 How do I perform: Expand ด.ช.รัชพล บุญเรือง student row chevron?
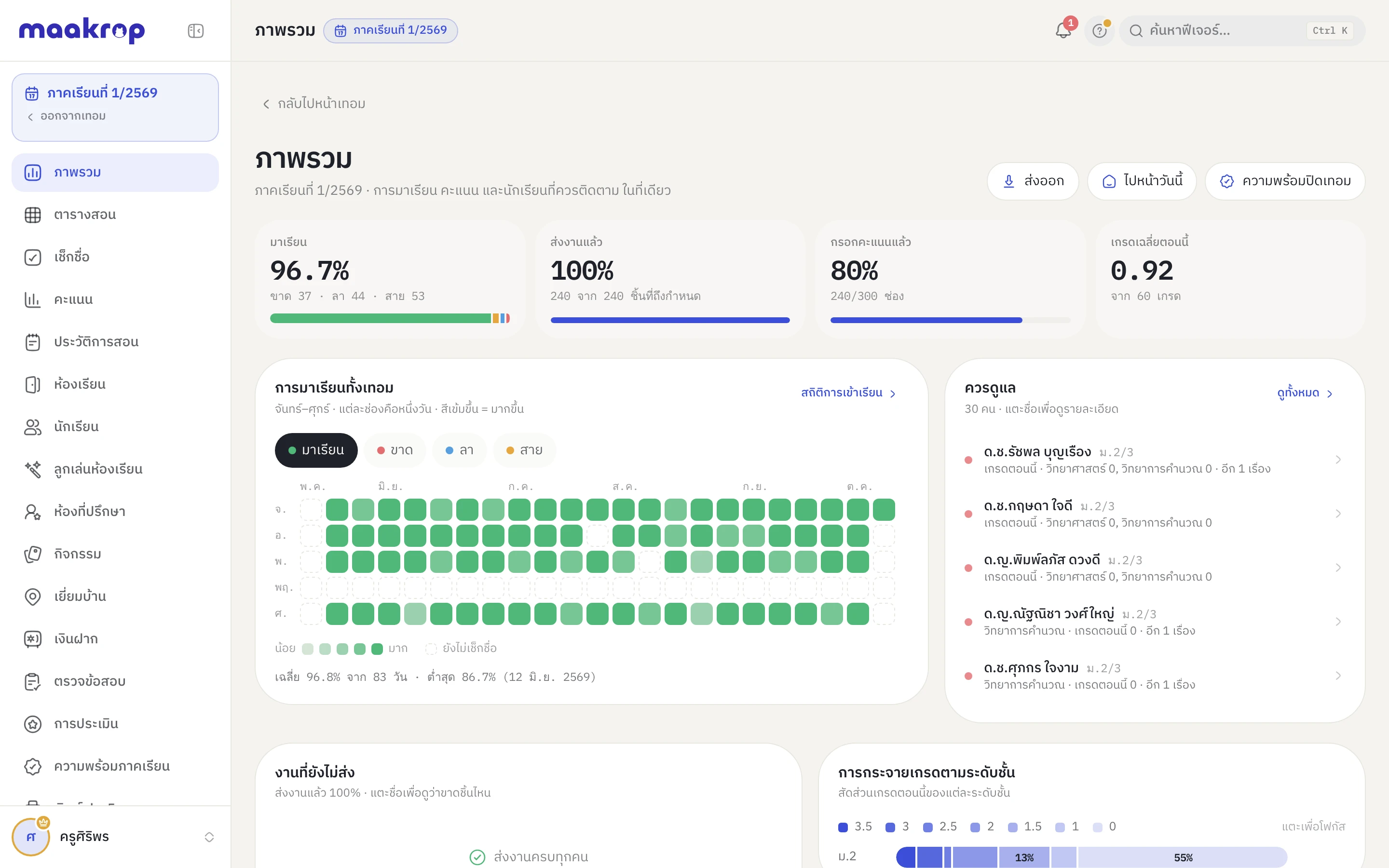[x=1338, y=460]
